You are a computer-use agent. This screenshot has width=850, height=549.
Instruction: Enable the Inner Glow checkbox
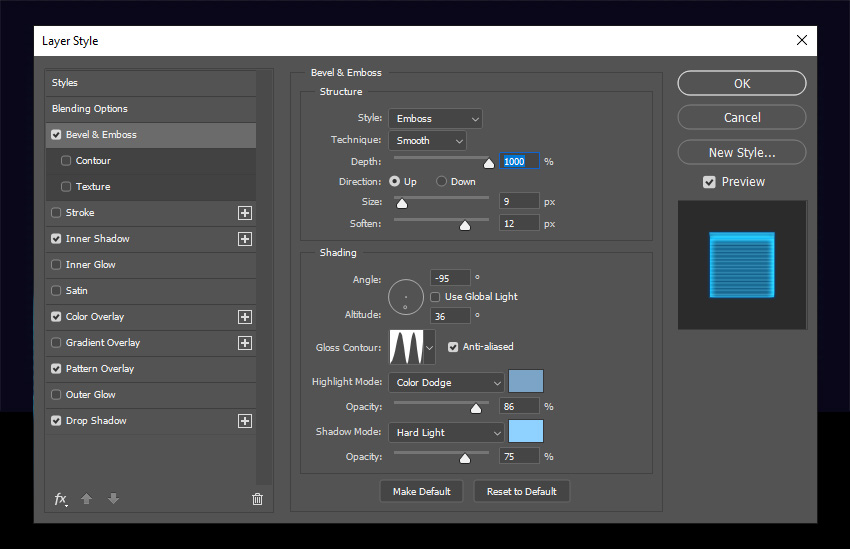[56, 264]
